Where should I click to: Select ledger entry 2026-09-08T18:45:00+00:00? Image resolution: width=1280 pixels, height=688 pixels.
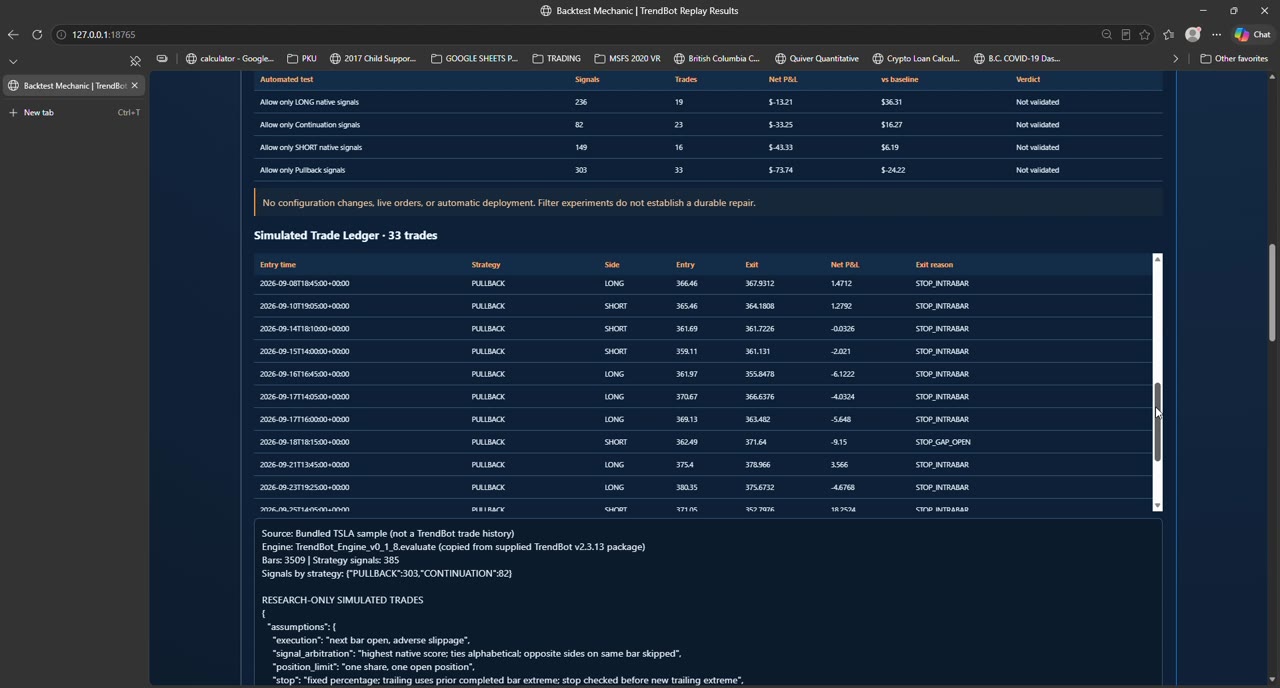click(703, 283)
